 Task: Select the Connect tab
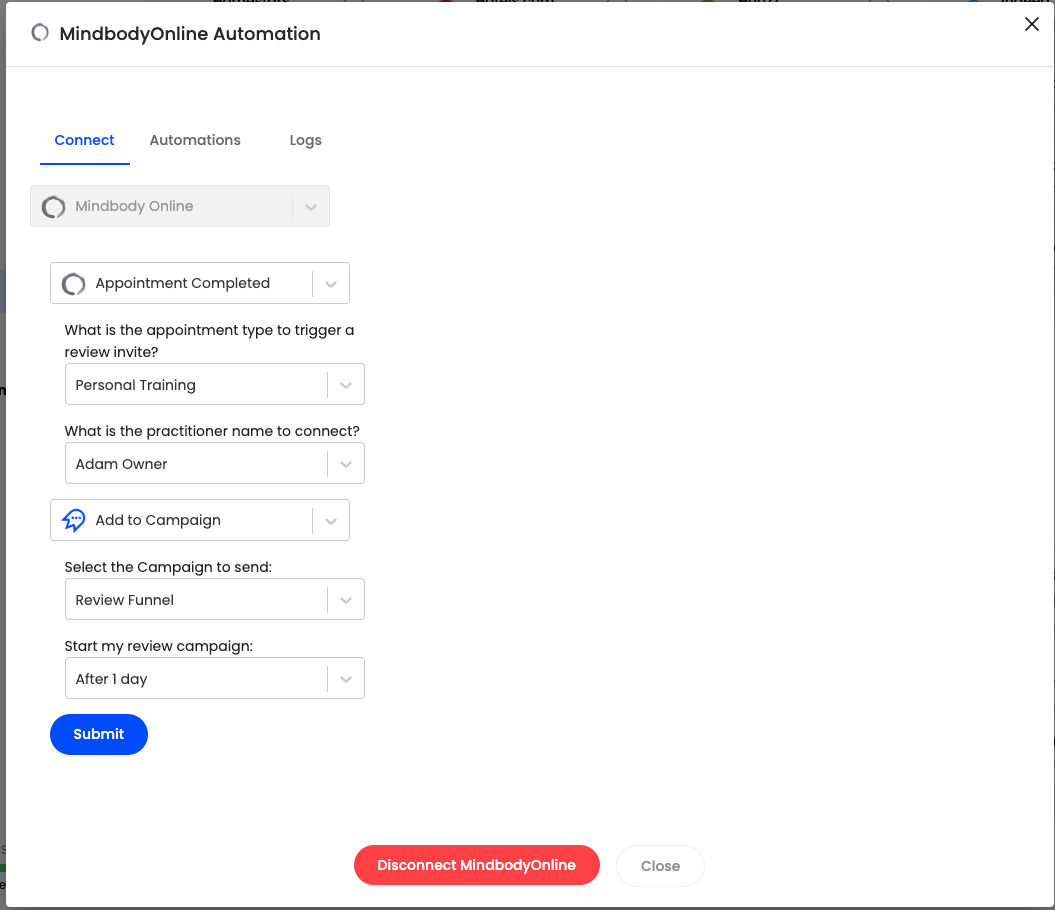[x=84, y=140]
